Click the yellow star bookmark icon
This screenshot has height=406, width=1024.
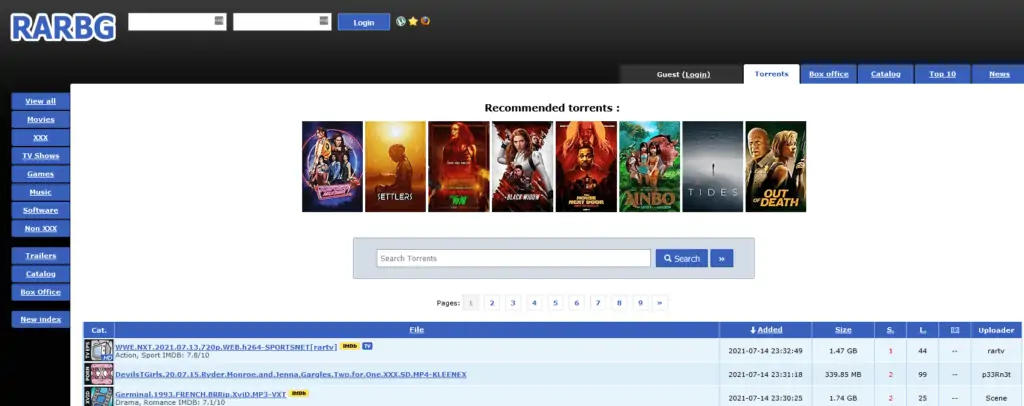pos(413,21)
